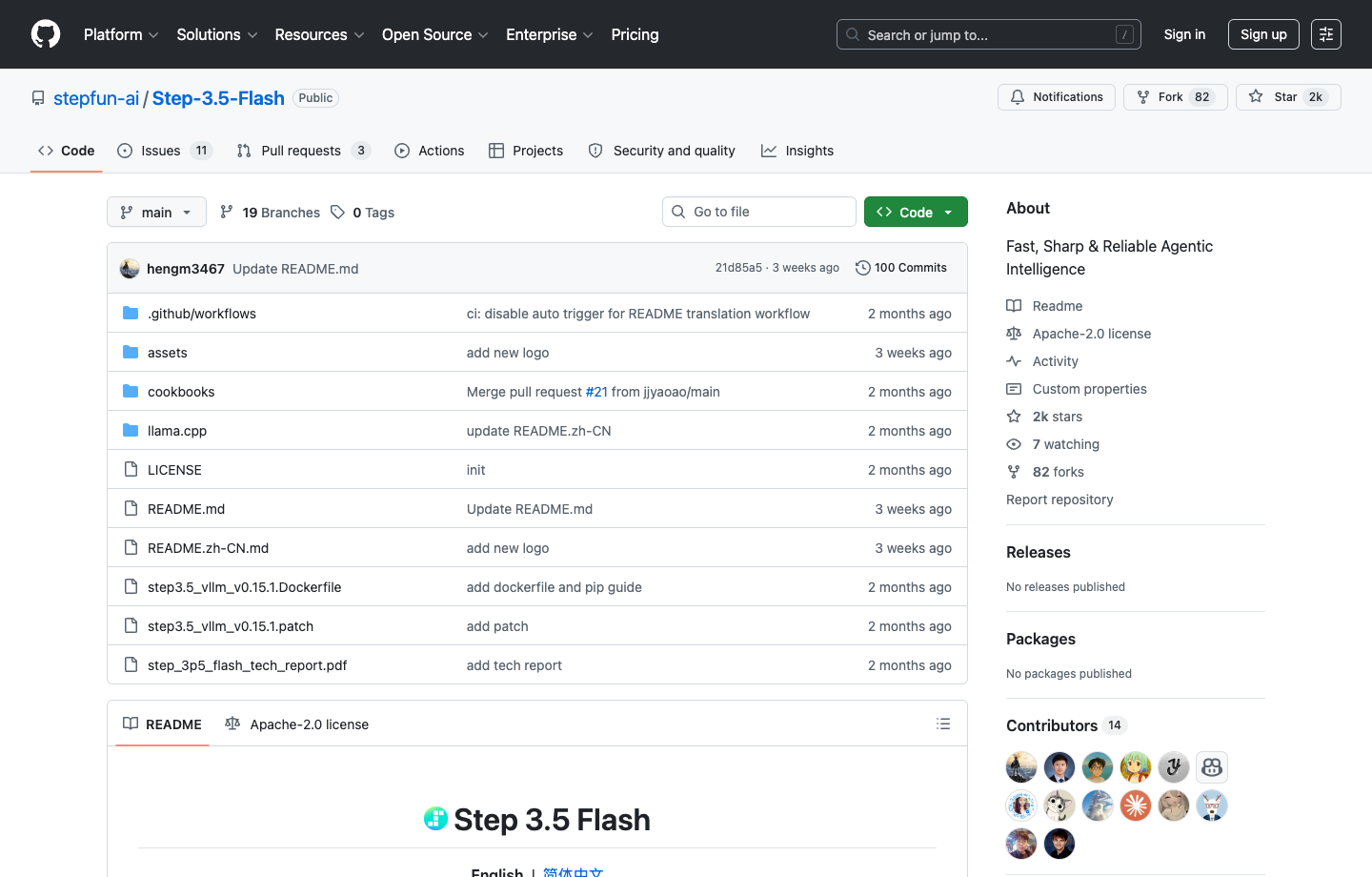Click the .github/workflows folder icon
The image size is (1372, 877).
coord(131,313)
